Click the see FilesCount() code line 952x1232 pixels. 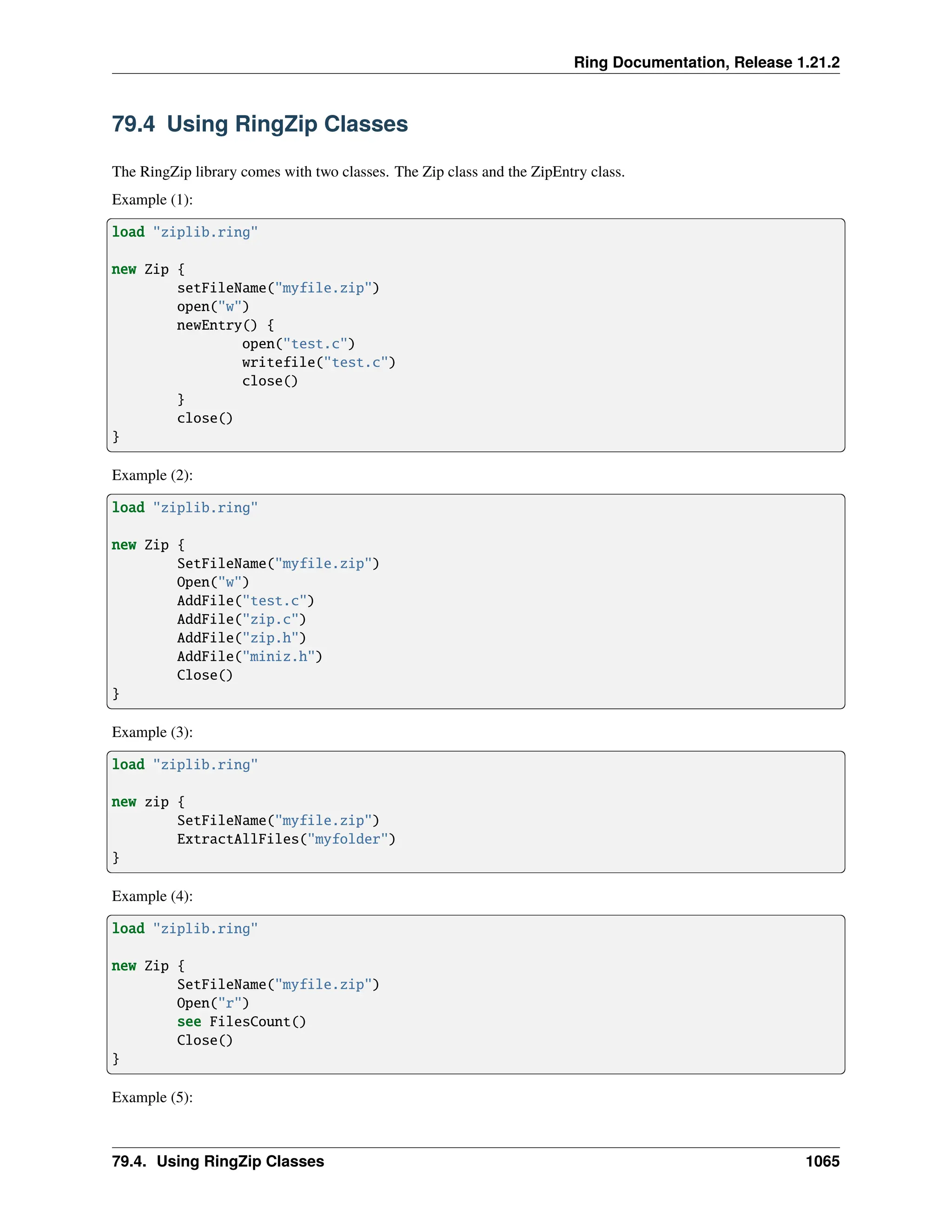[x=241, y=1021]
